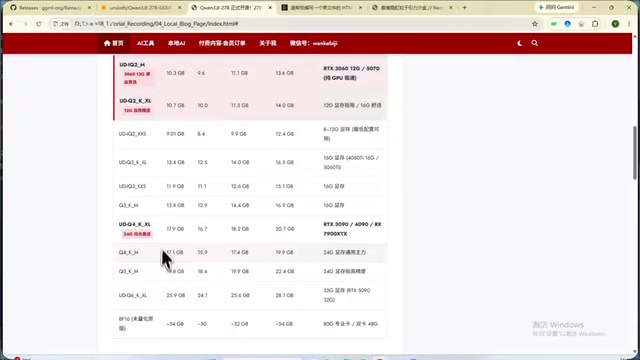640x360 pixels.
Task: Click the 22.4 GB cell in Q5_K_M row
Action: point(284,271)
